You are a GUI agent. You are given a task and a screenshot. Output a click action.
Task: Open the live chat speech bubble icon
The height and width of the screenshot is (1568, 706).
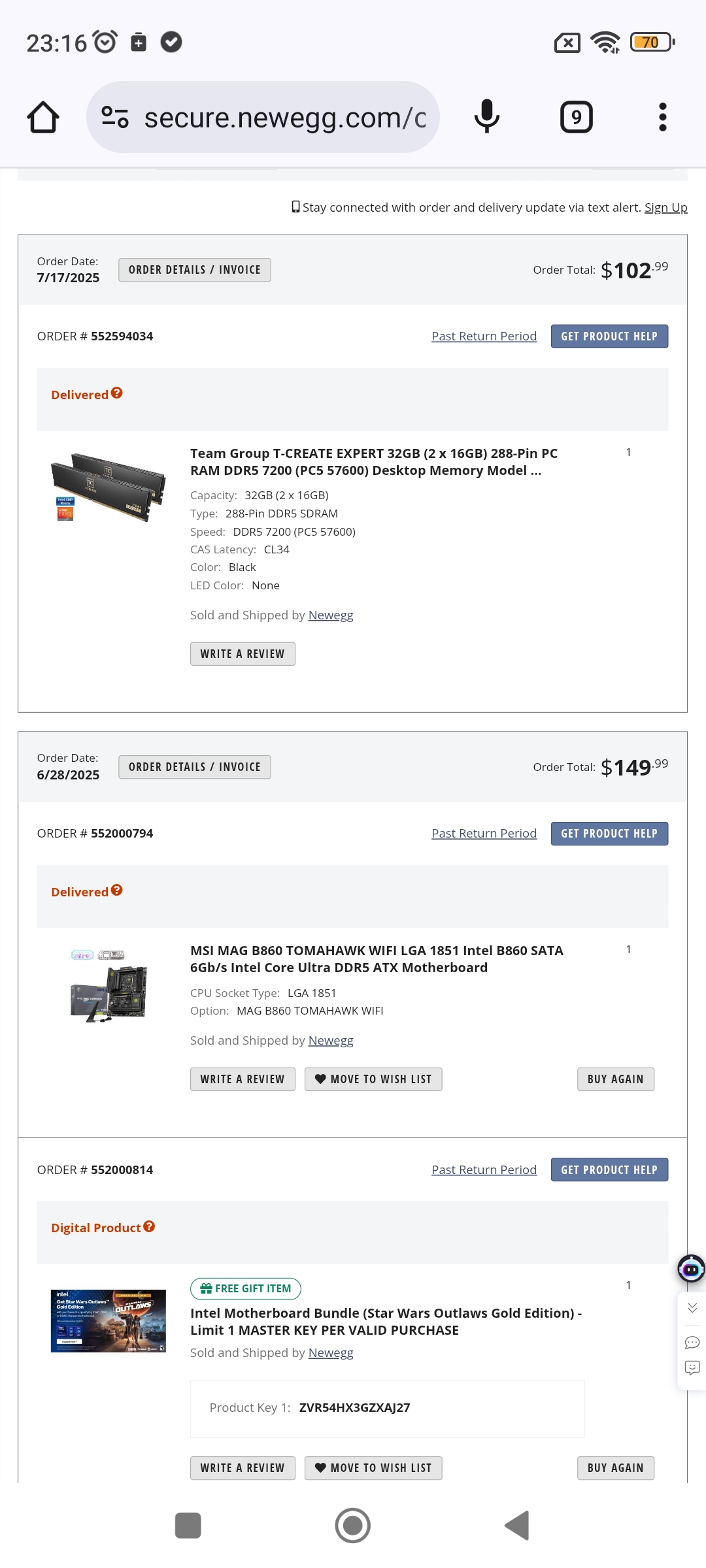point(692,1343)
